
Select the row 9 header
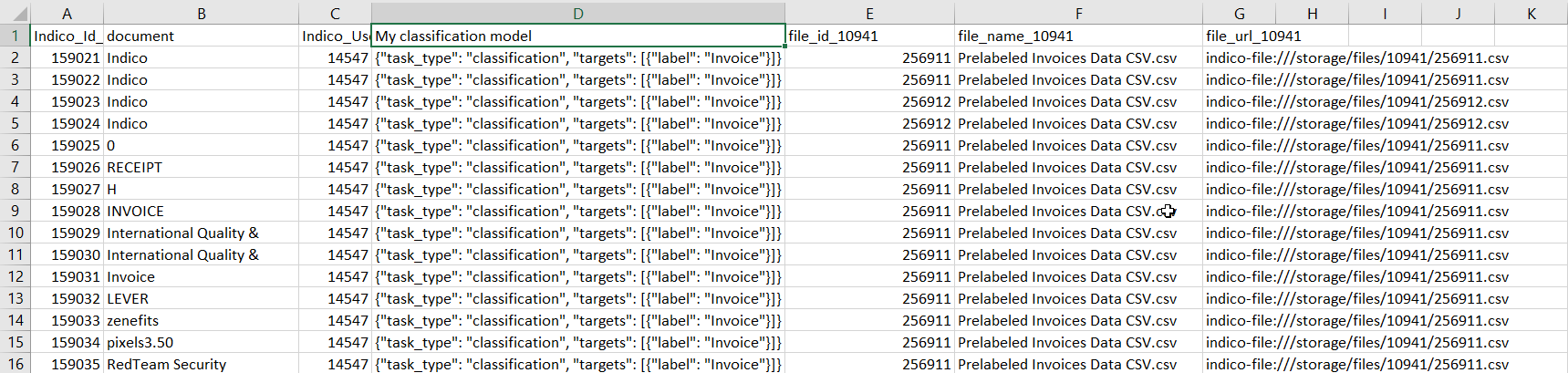pyautogui.click(x=15, y=211)
